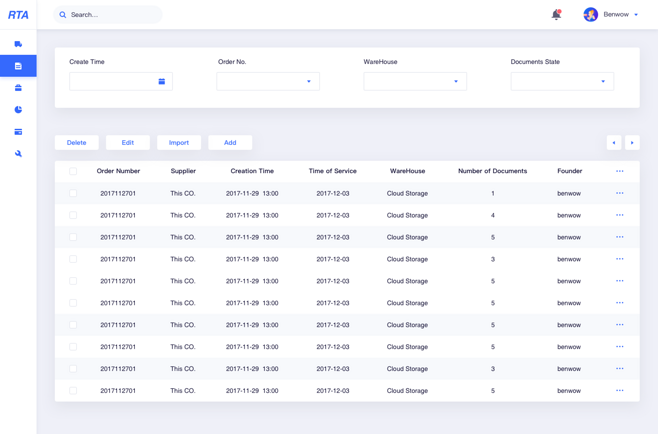Go to the next page arrow
658x434 pixels.
pos(632,143)
